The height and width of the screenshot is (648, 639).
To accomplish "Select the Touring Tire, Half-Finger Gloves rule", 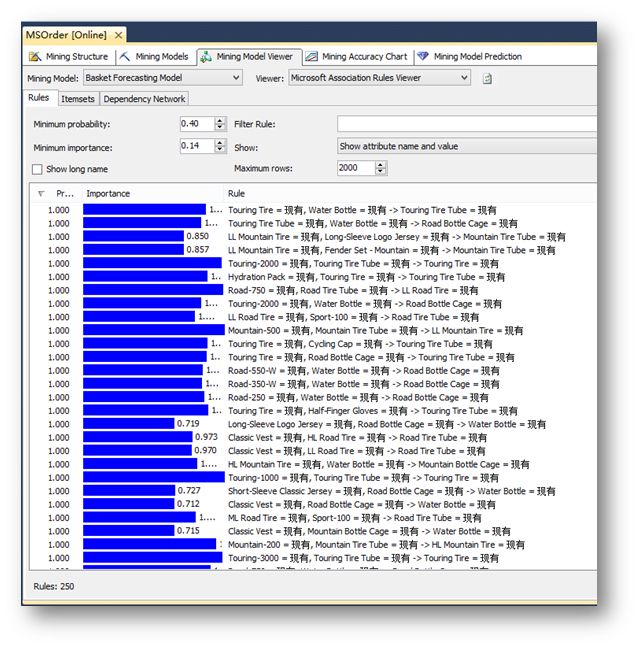I will click(x=372, y=411).
